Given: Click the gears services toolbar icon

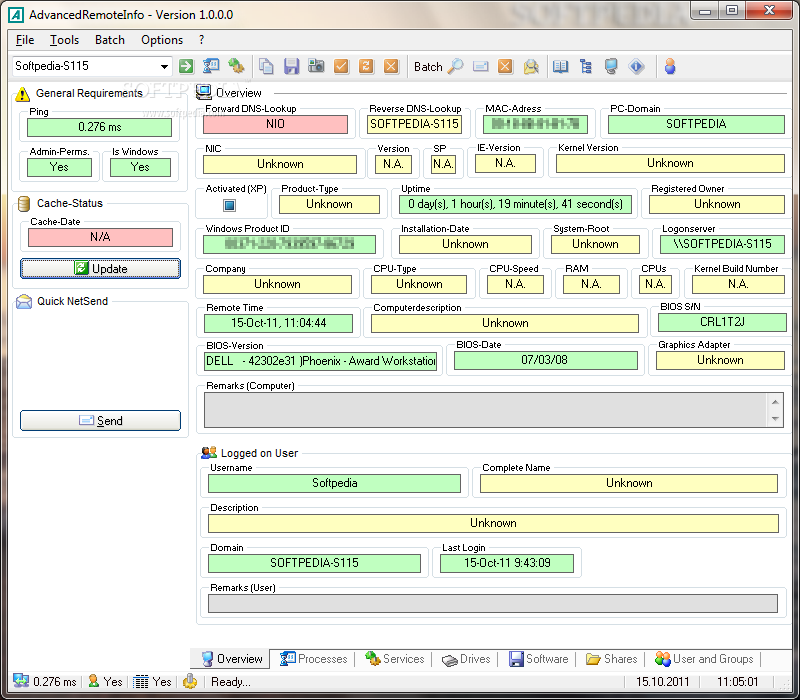Looking at the screenshot, I should point(236,66).
